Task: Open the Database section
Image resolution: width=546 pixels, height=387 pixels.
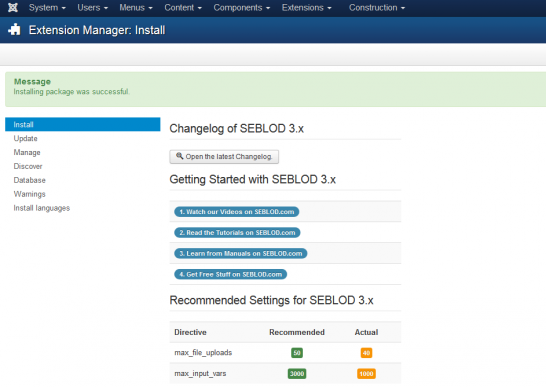Action: [x=30, y=180]
